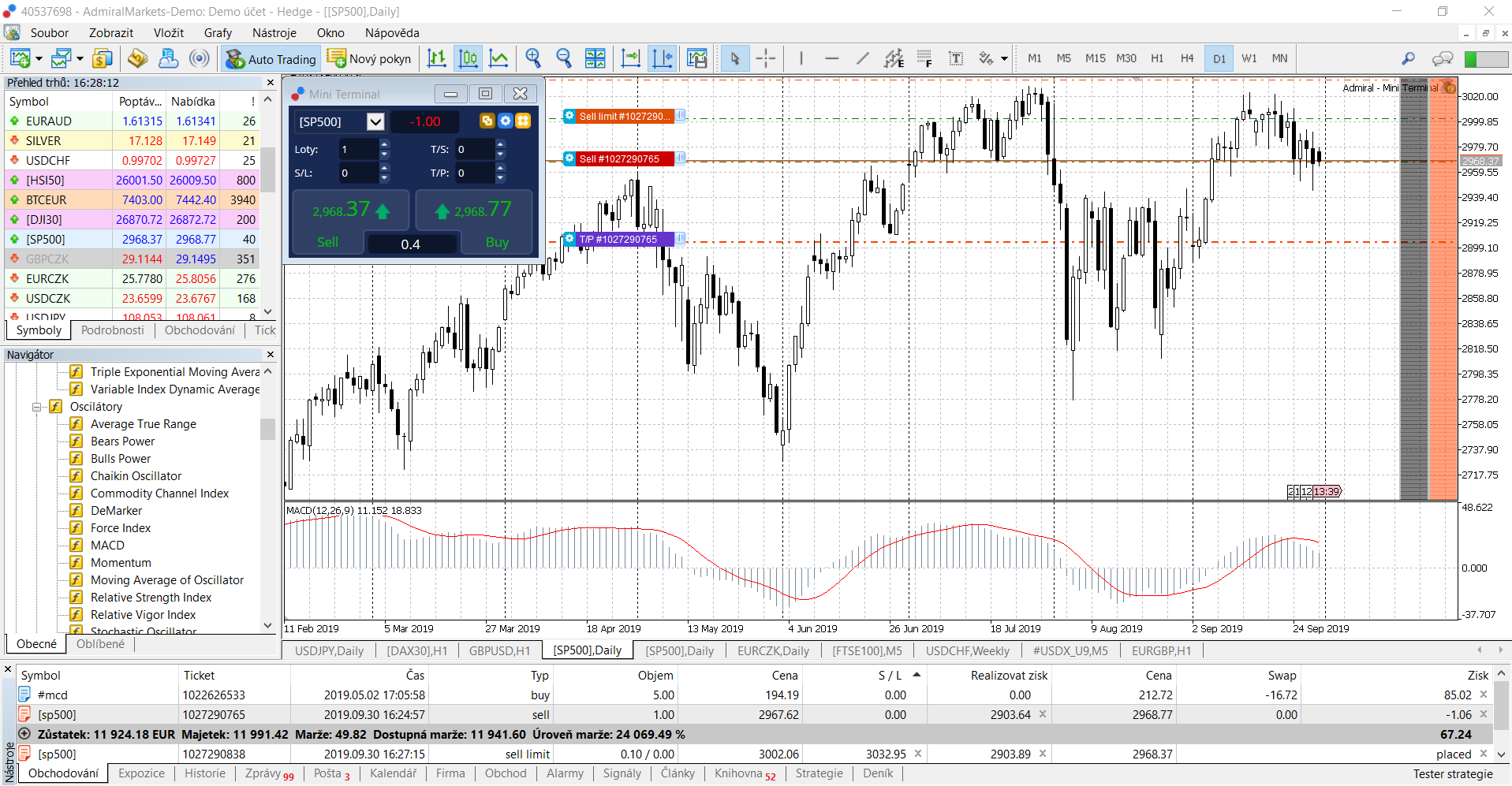Open chart templates icon
Screen dimensions: 1512x786
pos(697,58)
